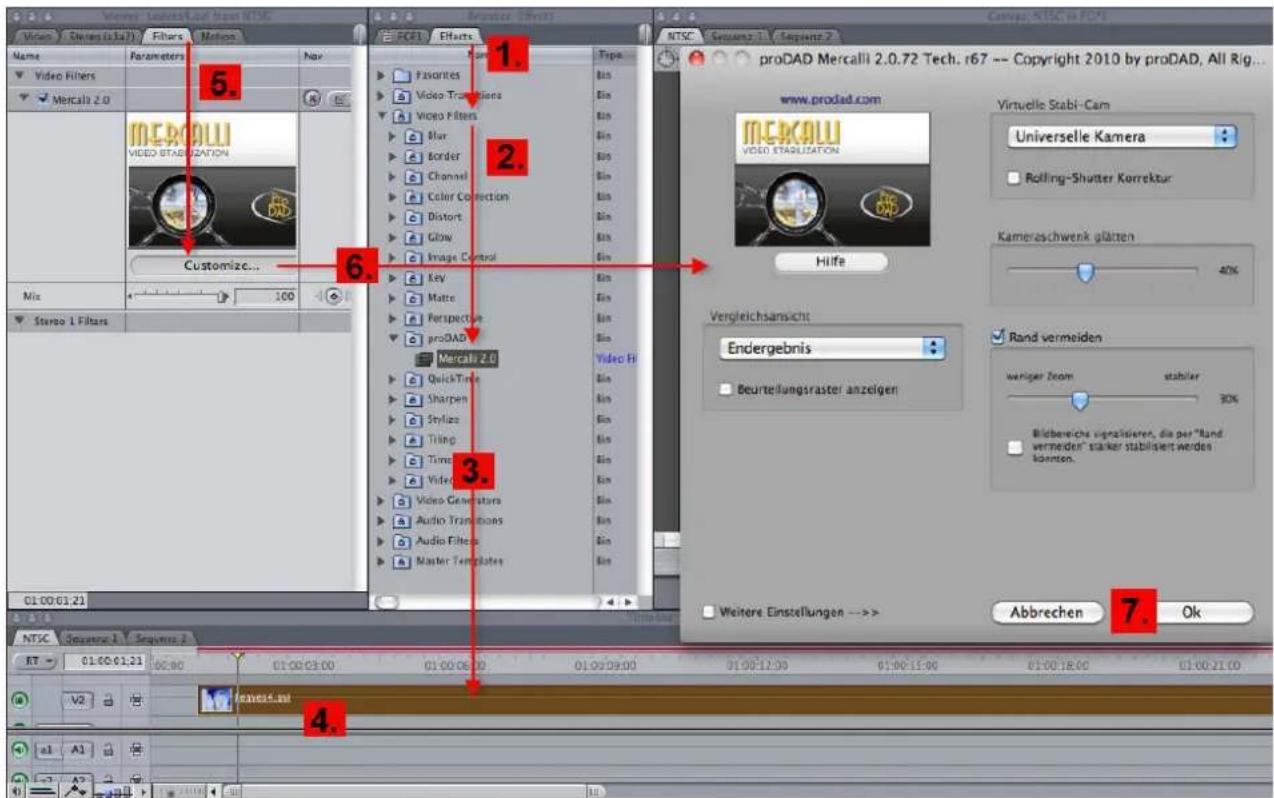Click the Mercalli filter reset button in Nav column
This screenshot has height=798, width=1274.
pos(313,99)
